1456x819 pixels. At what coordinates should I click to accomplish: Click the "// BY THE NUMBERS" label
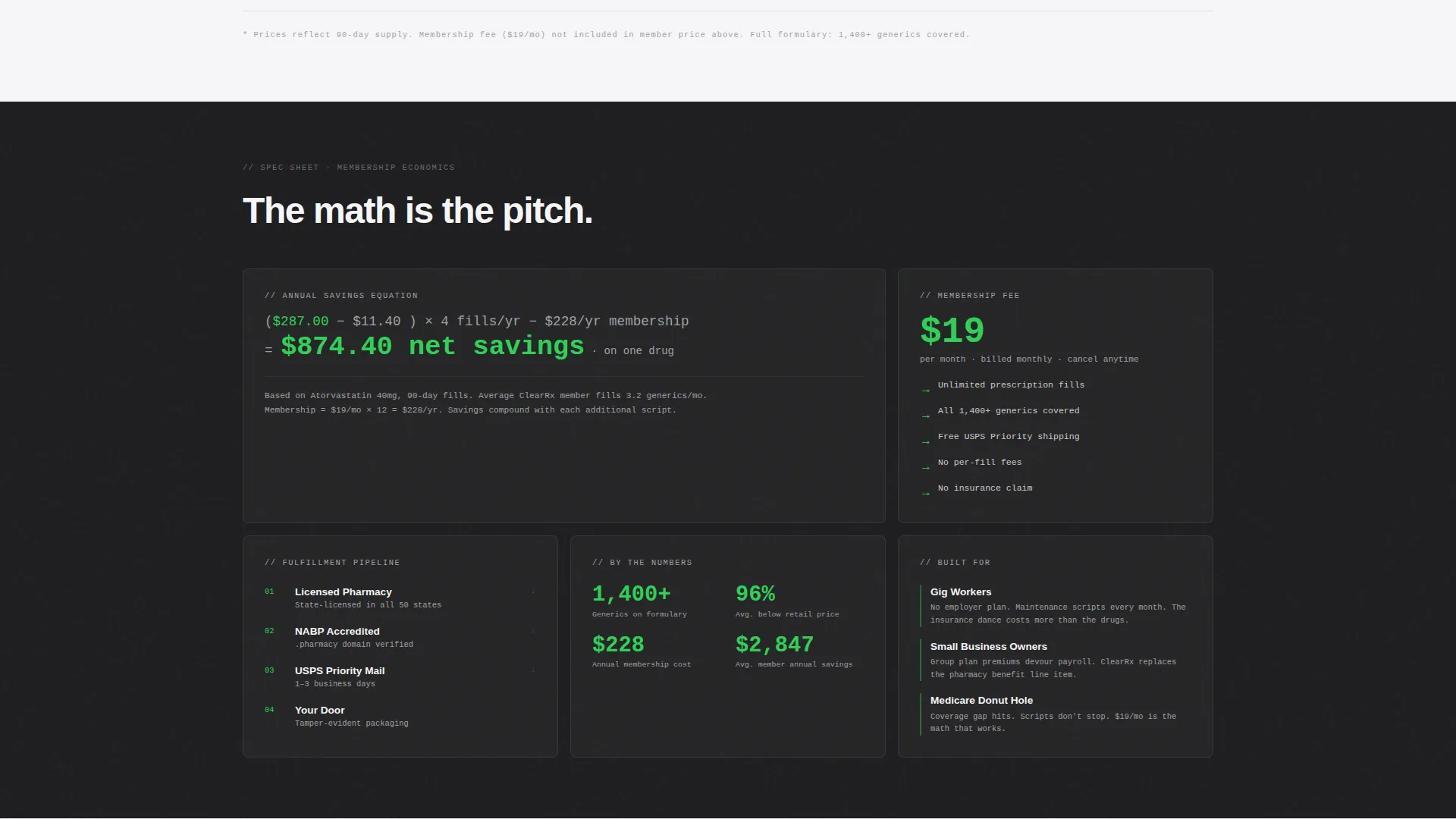click(x=642, y=563)
